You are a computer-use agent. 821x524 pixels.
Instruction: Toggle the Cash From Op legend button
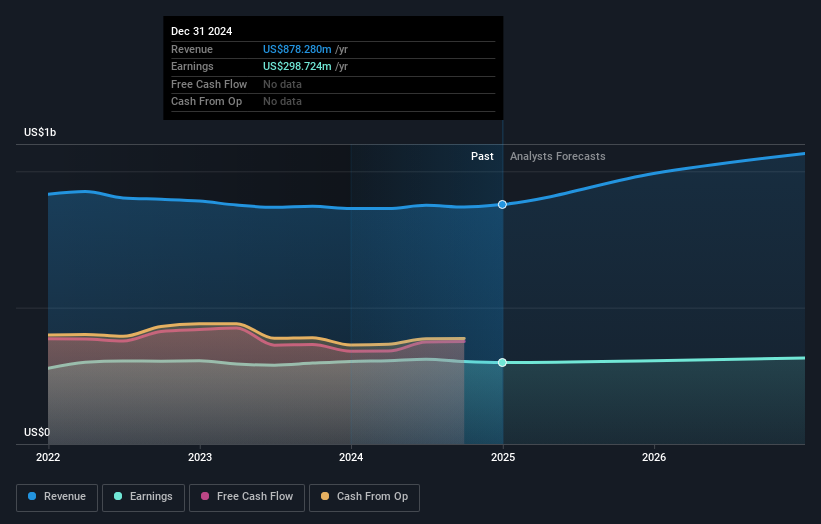[x=364, y=497]
